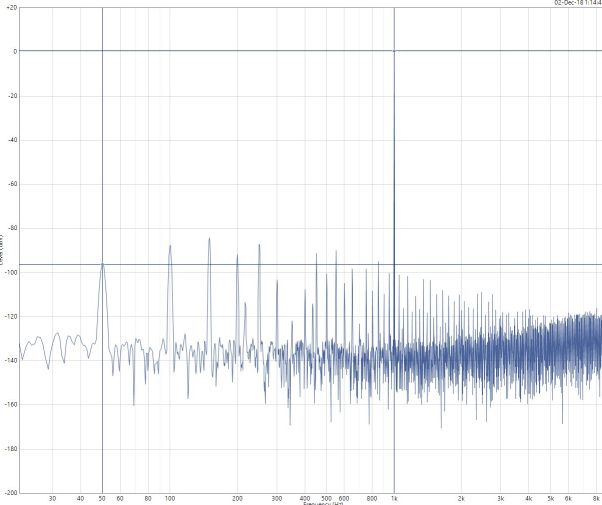The image size is (602, 505).
Task: Click the 8k label on frequency axis
Action: point(596,498)
